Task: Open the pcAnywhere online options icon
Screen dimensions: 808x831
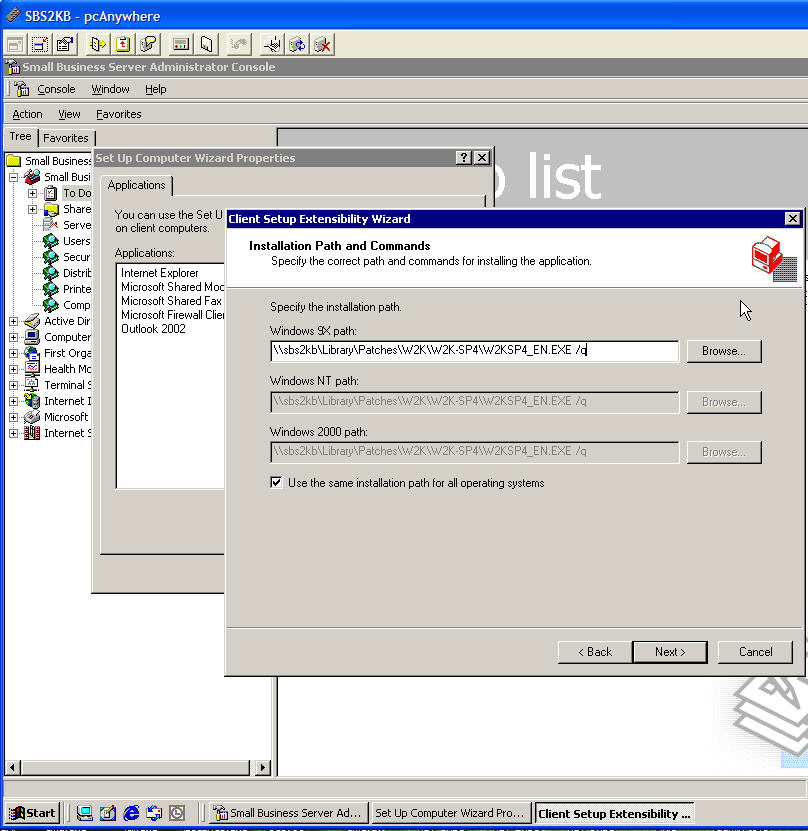Action: click(66, 45)
